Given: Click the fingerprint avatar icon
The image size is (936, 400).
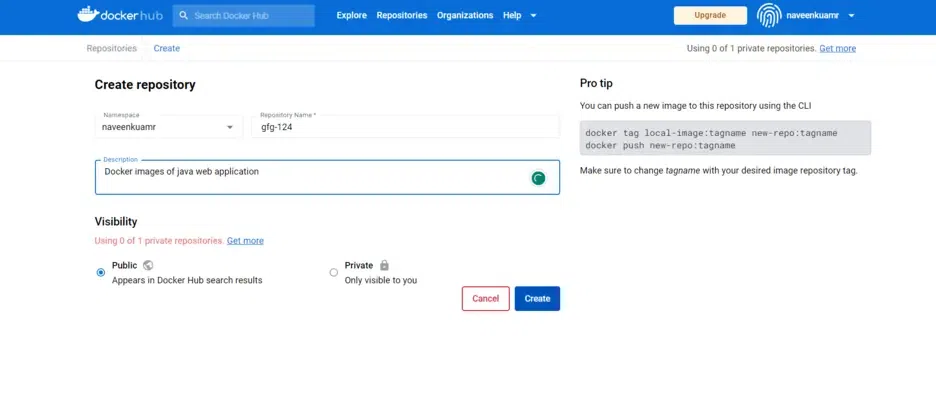Looking at the screenshot, I should pos(768,16).
